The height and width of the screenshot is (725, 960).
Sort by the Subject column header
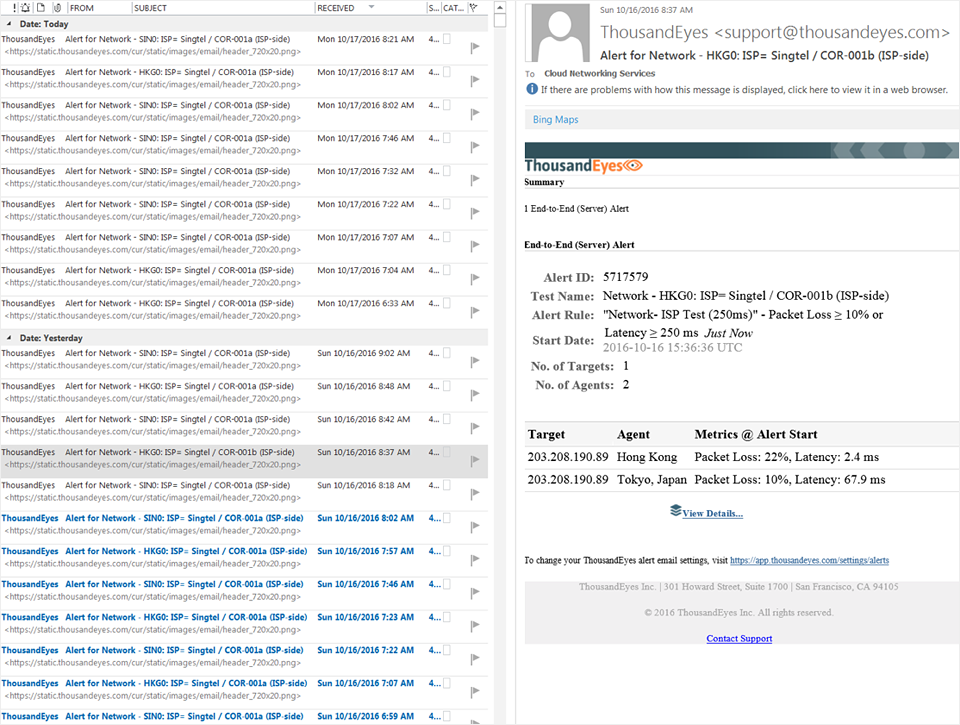pos(152,8)
